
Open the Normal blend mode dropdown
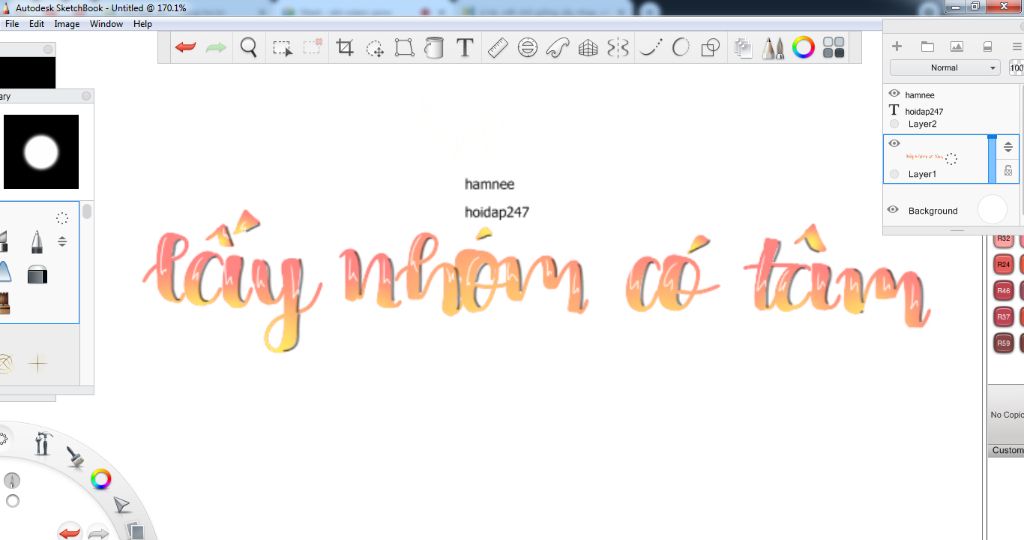click(945, 68)
